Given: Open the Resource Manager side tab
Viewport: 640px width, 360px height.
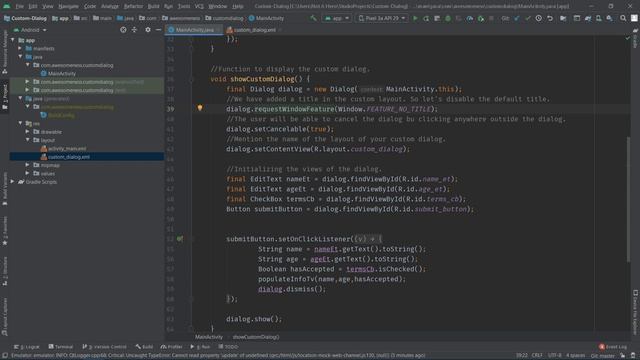Looking at the screenshot, I should tap(5, 51).
